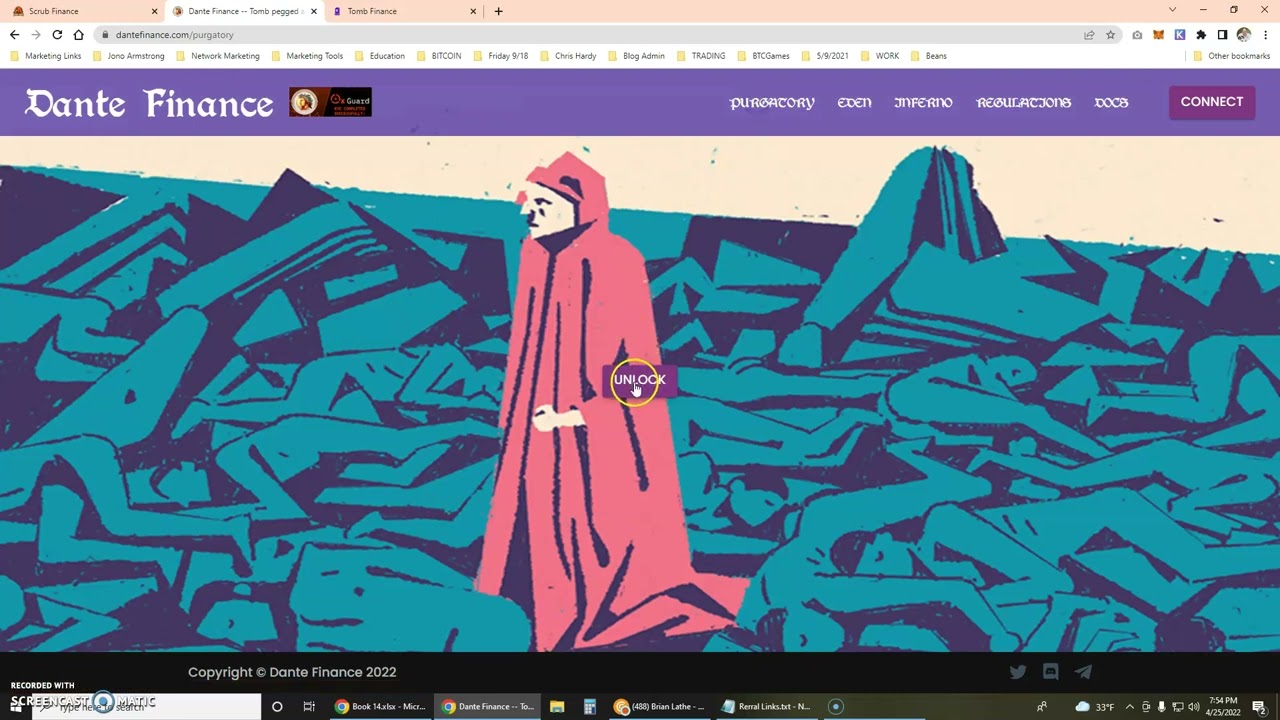Screen dimensions: 1280x720
Task: Go to browser home page
Action: 78,35
